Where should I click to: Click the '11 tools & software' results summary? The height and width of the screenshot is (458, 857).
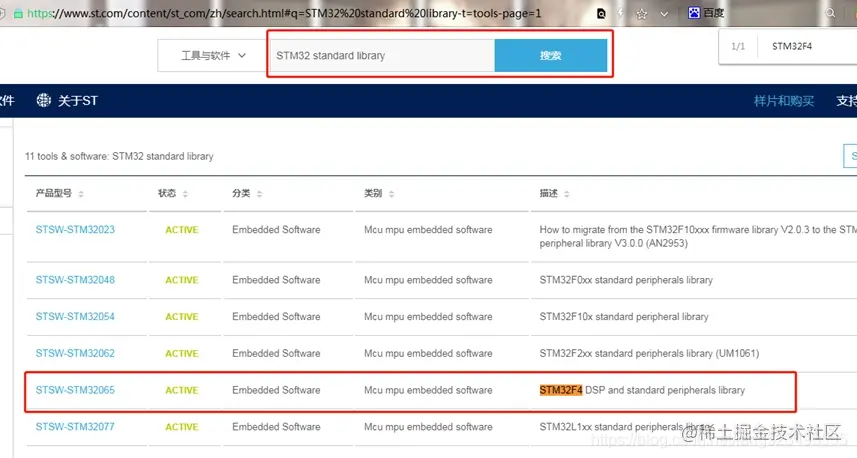[x=119, y=156]
